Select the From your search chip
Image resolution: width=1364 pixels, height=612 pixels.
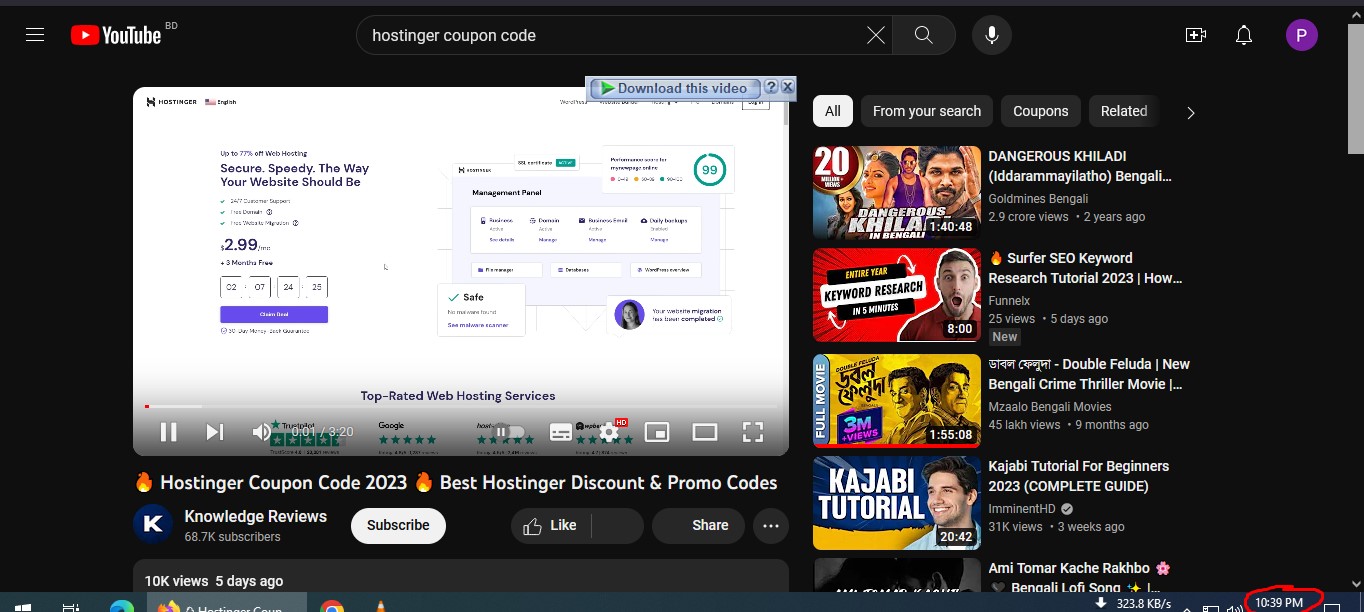point(927,111)
